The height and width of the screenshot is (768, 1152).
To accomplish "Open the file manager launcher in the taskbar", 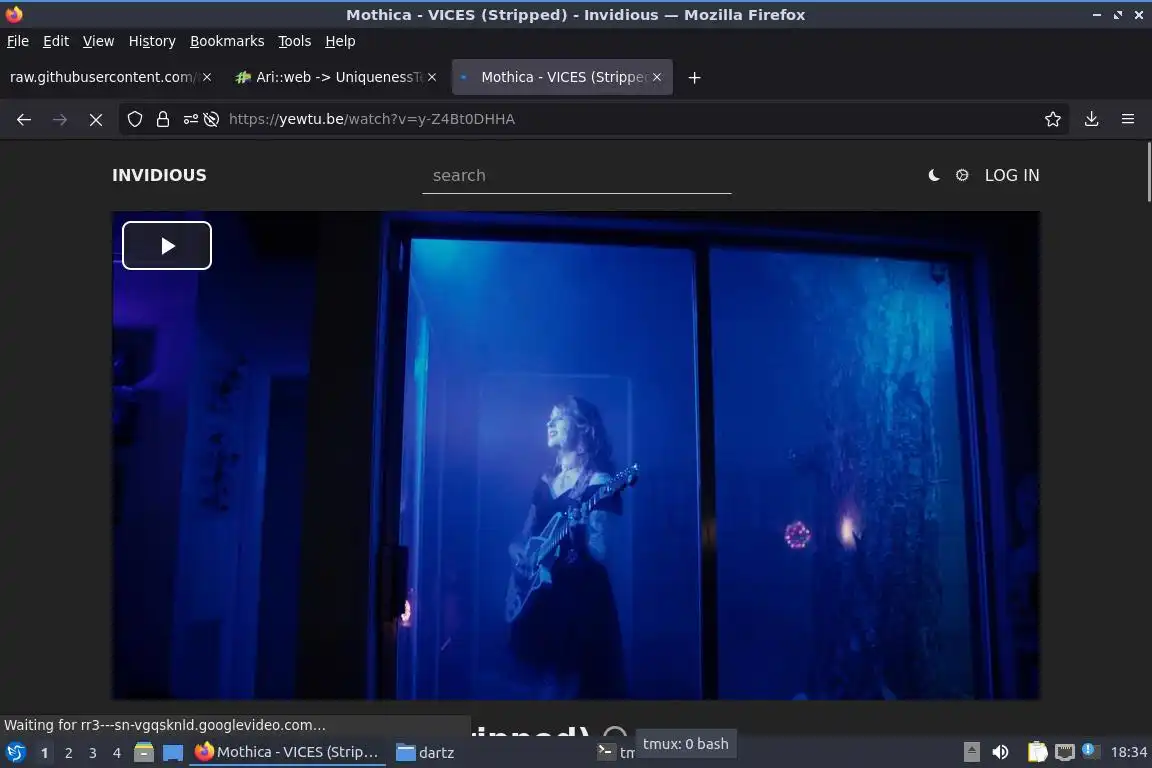I will (x=144, y=752).
